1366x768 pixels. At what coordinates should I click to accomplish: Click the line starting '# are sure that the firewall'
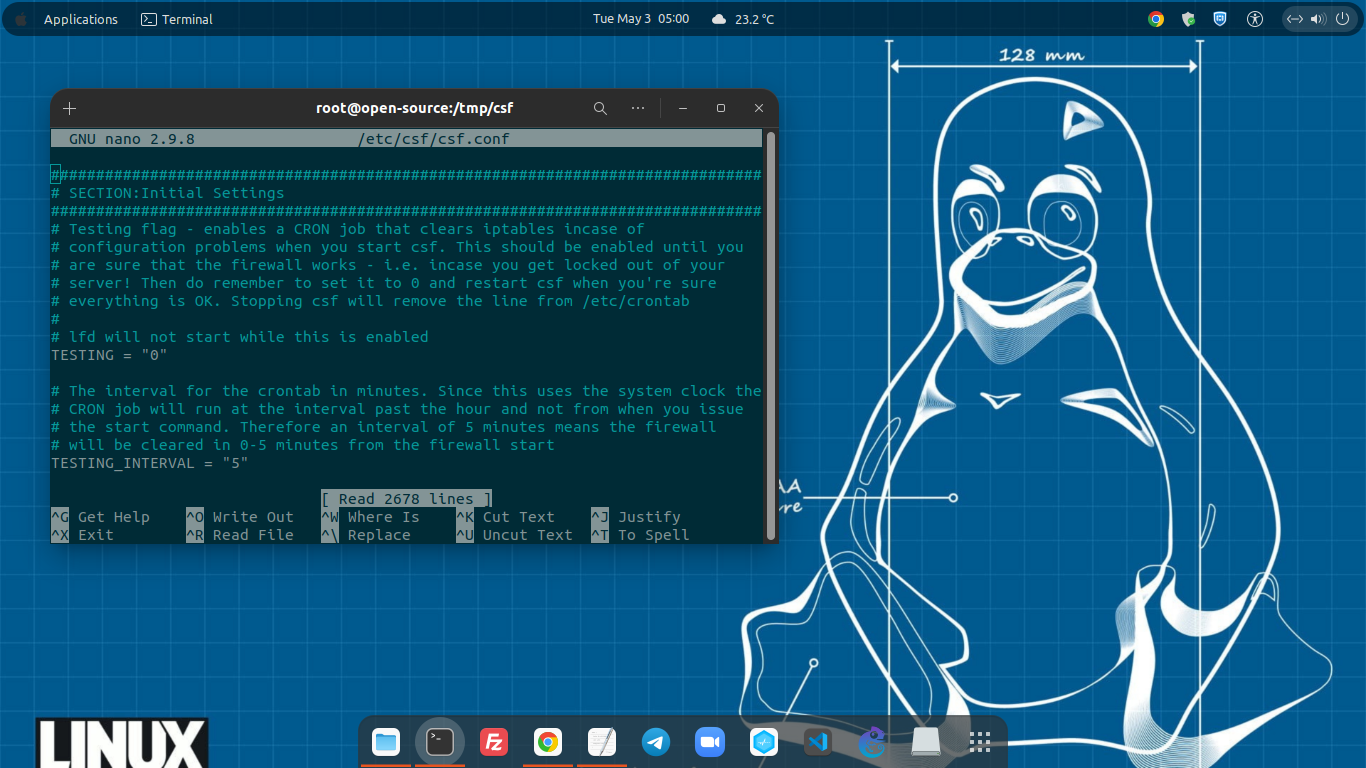pos(388,265)
